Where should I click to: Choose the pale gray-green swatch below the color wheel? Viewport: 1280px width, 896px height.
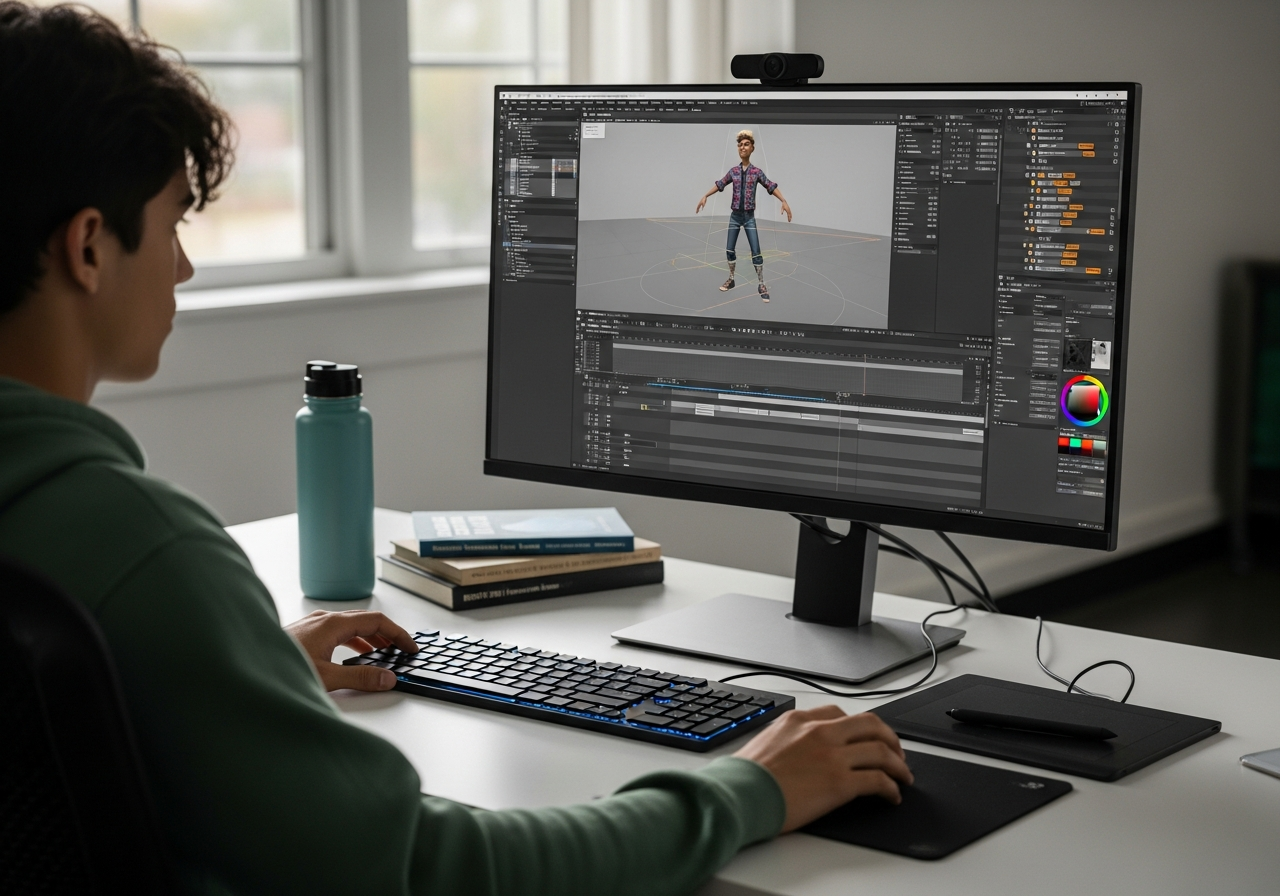pyautogui.click(x=1099, y=446)
